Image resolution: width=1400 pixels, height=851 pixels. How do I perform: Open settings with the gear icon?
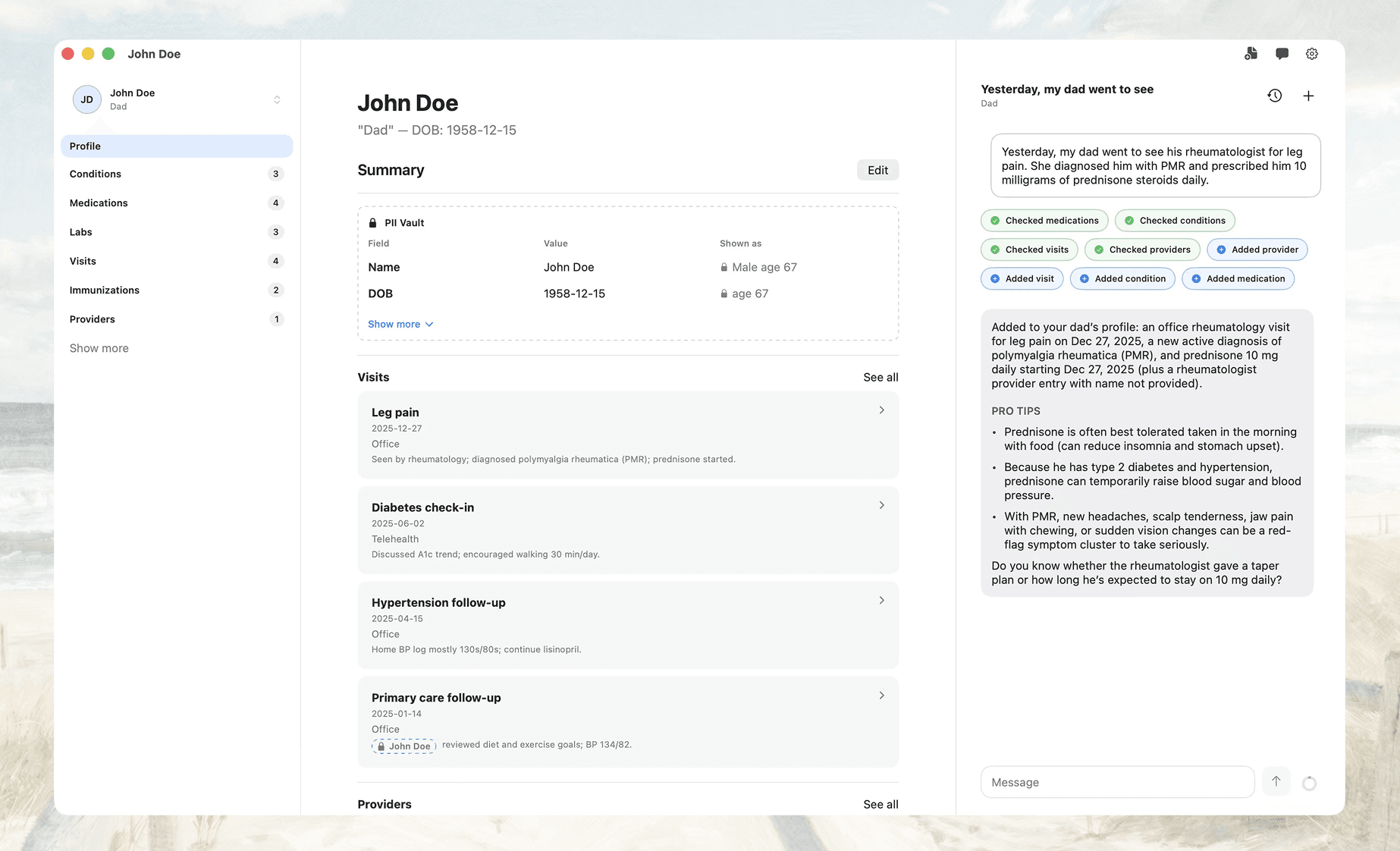(x=1312, y=54)
